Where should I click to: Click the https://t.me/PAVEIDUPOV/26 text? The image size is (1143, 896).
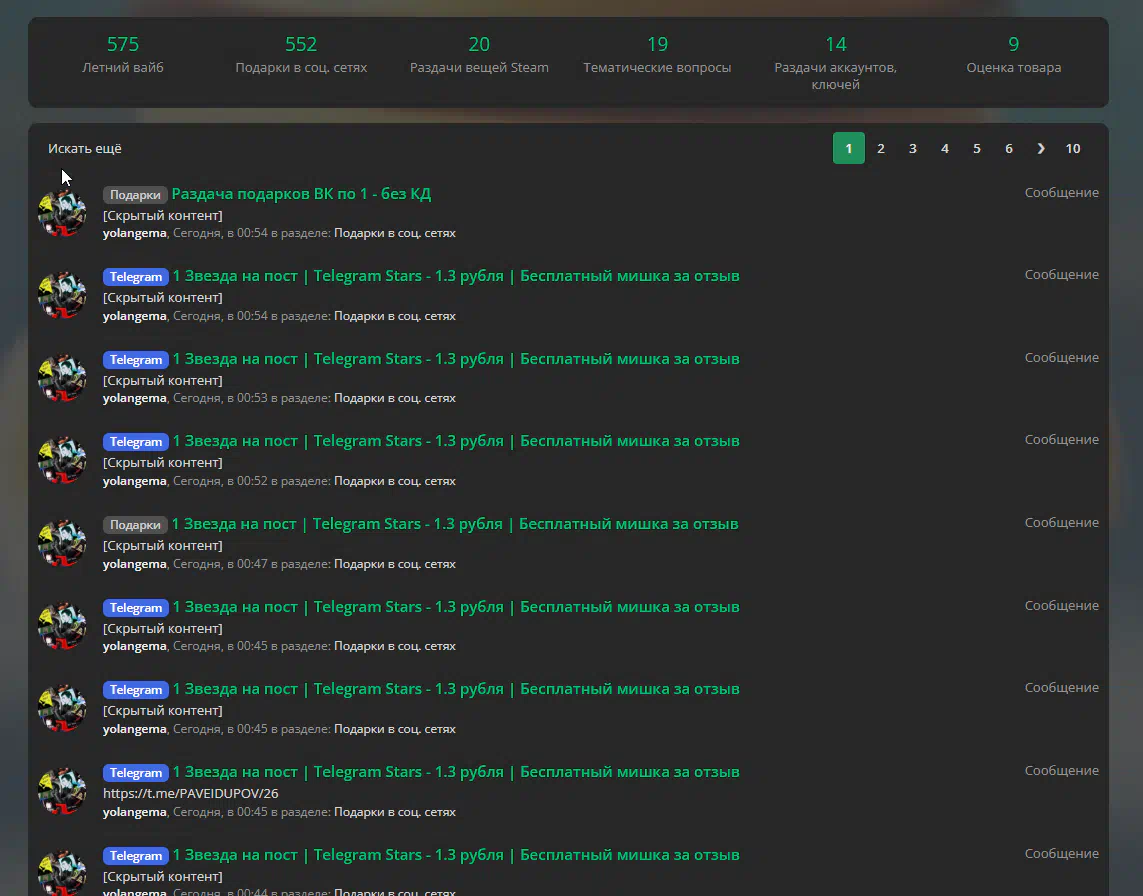click(190, 793)
